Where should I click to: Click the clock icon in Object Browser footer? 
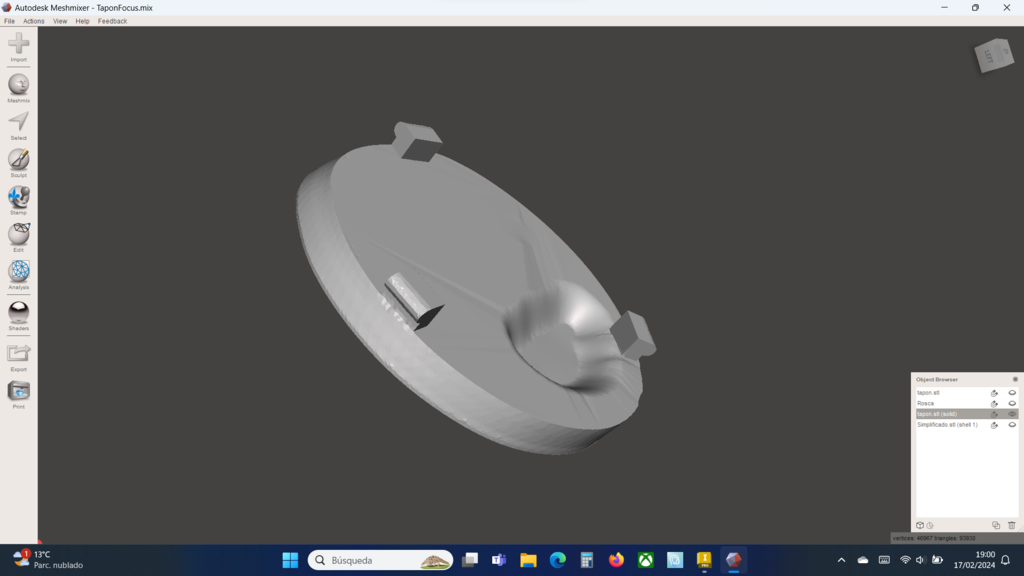[930, 525]
